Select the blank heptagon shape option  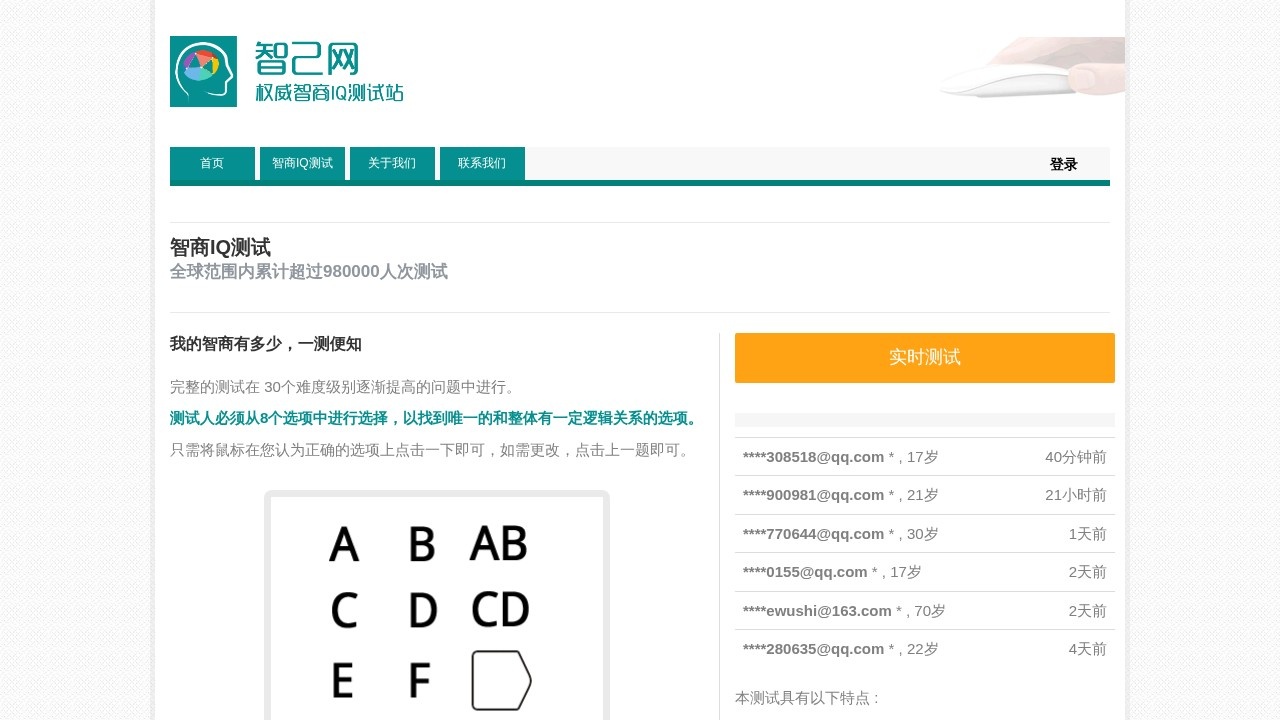pyautogui.click(x=502, y=681)
